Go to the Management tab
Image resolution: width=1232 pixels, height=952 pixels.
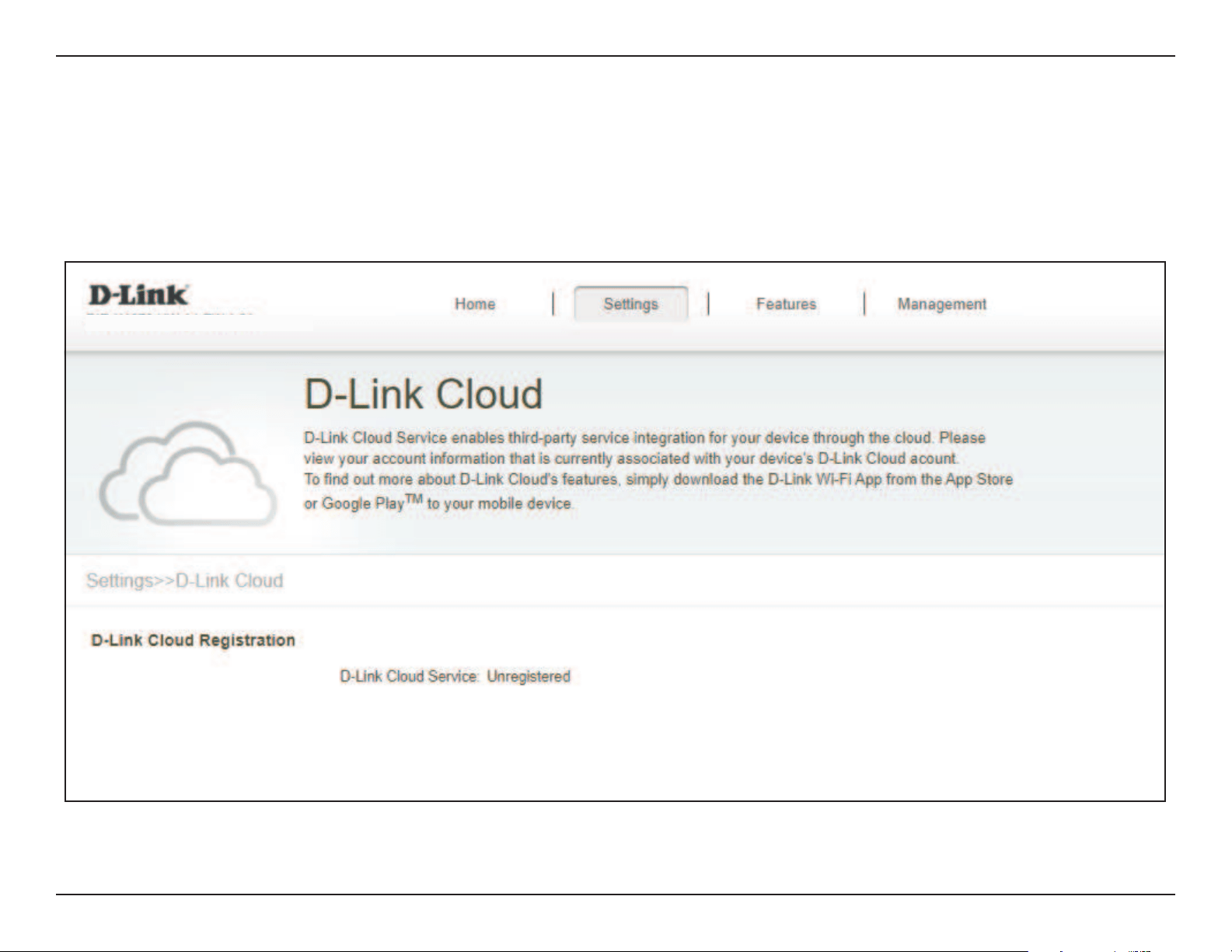pos(942,304)
